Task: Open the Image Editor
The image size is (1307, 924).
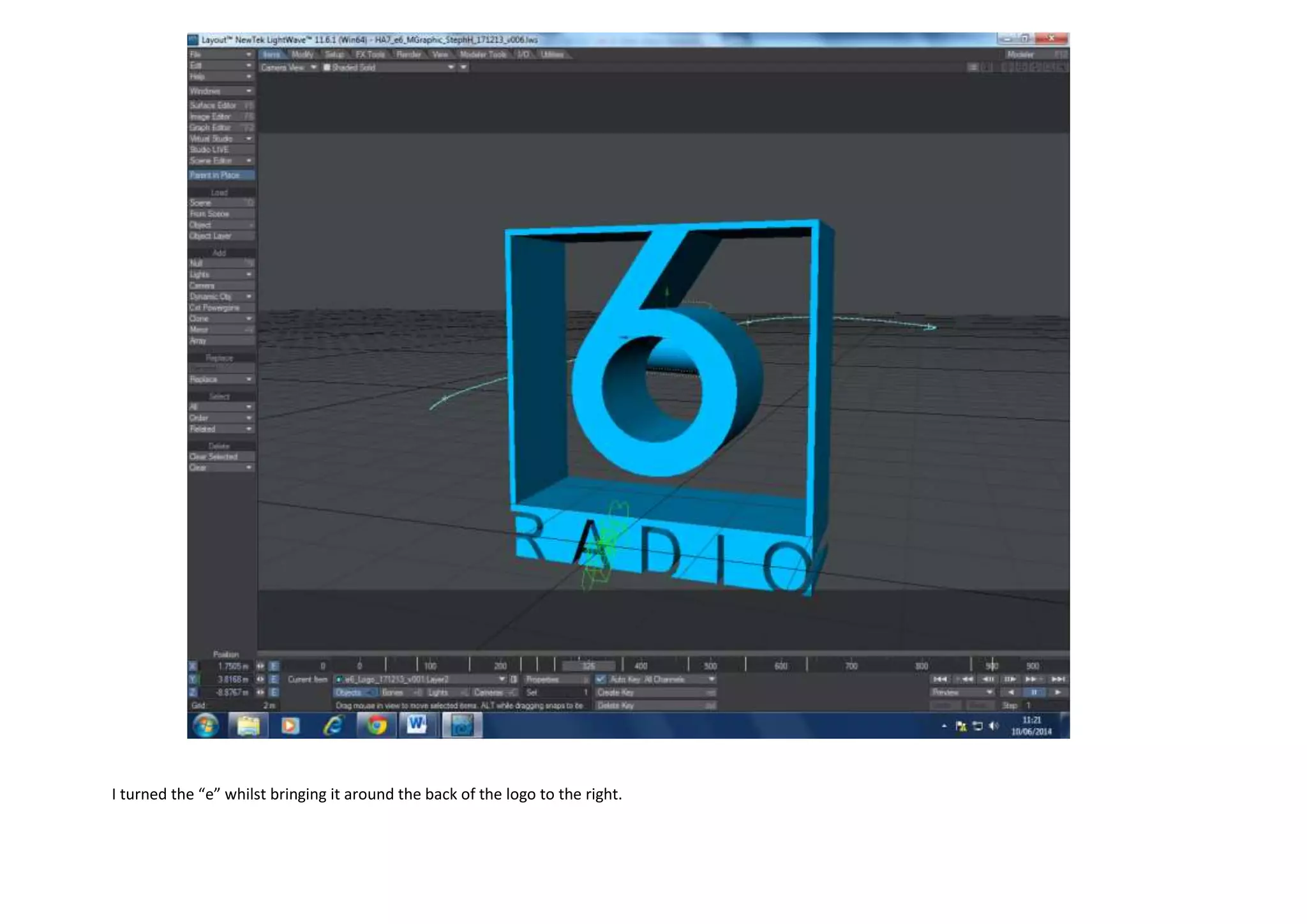Action: (221, 117)
